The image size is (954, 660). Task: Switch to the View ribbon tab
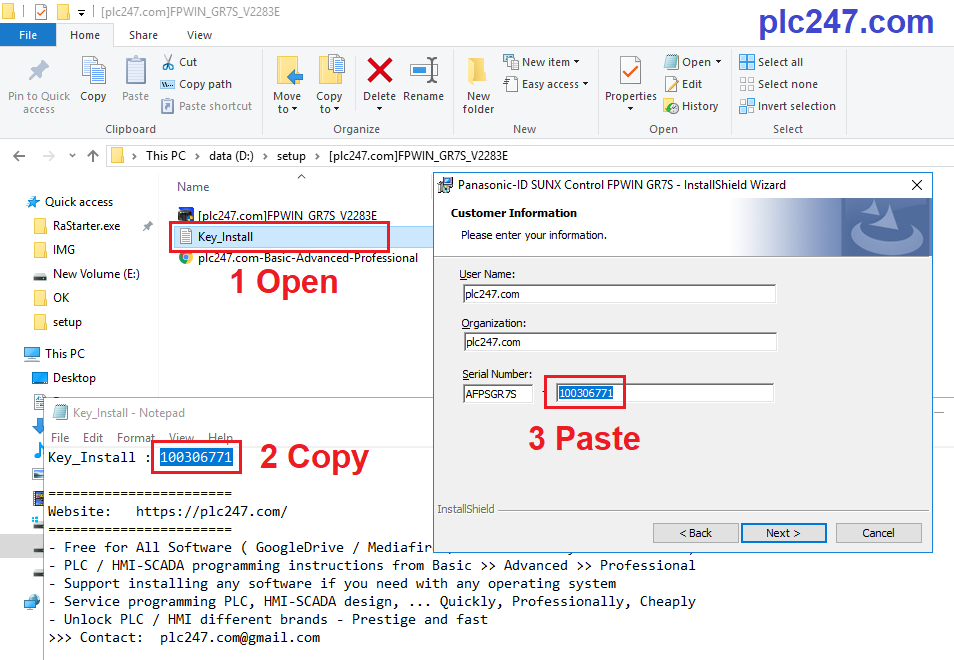(200, 35)
